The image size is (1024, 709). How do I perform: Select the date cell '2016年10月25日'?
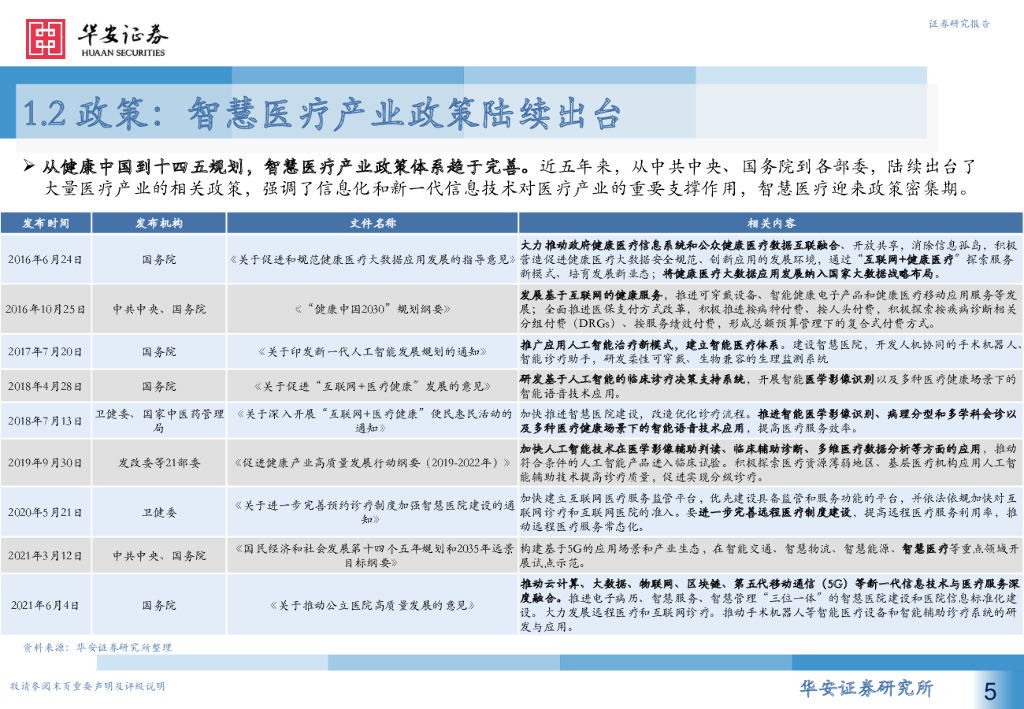point(45,309)
